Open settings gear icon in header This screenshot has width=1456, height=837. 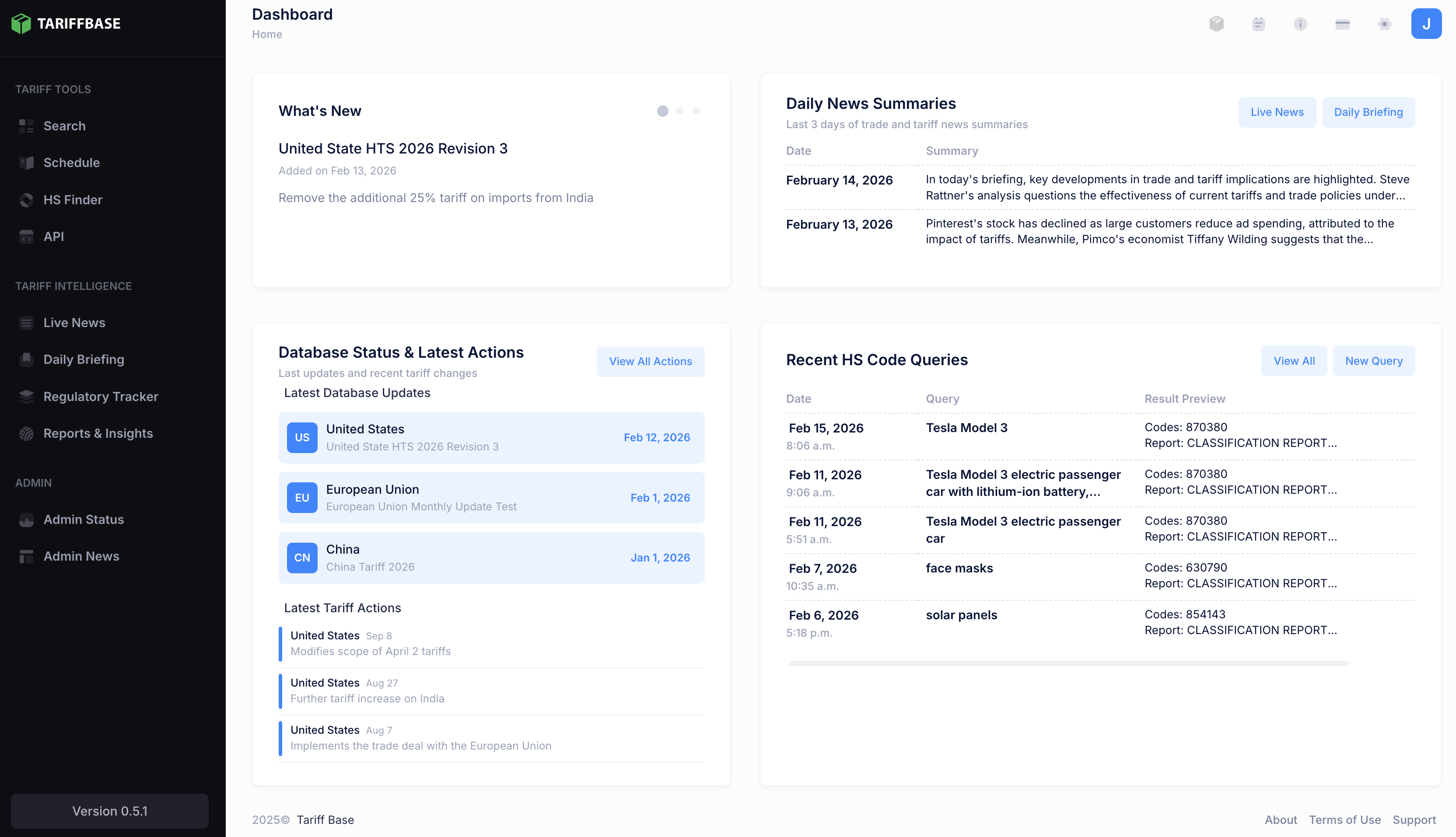pos(1384,24)
